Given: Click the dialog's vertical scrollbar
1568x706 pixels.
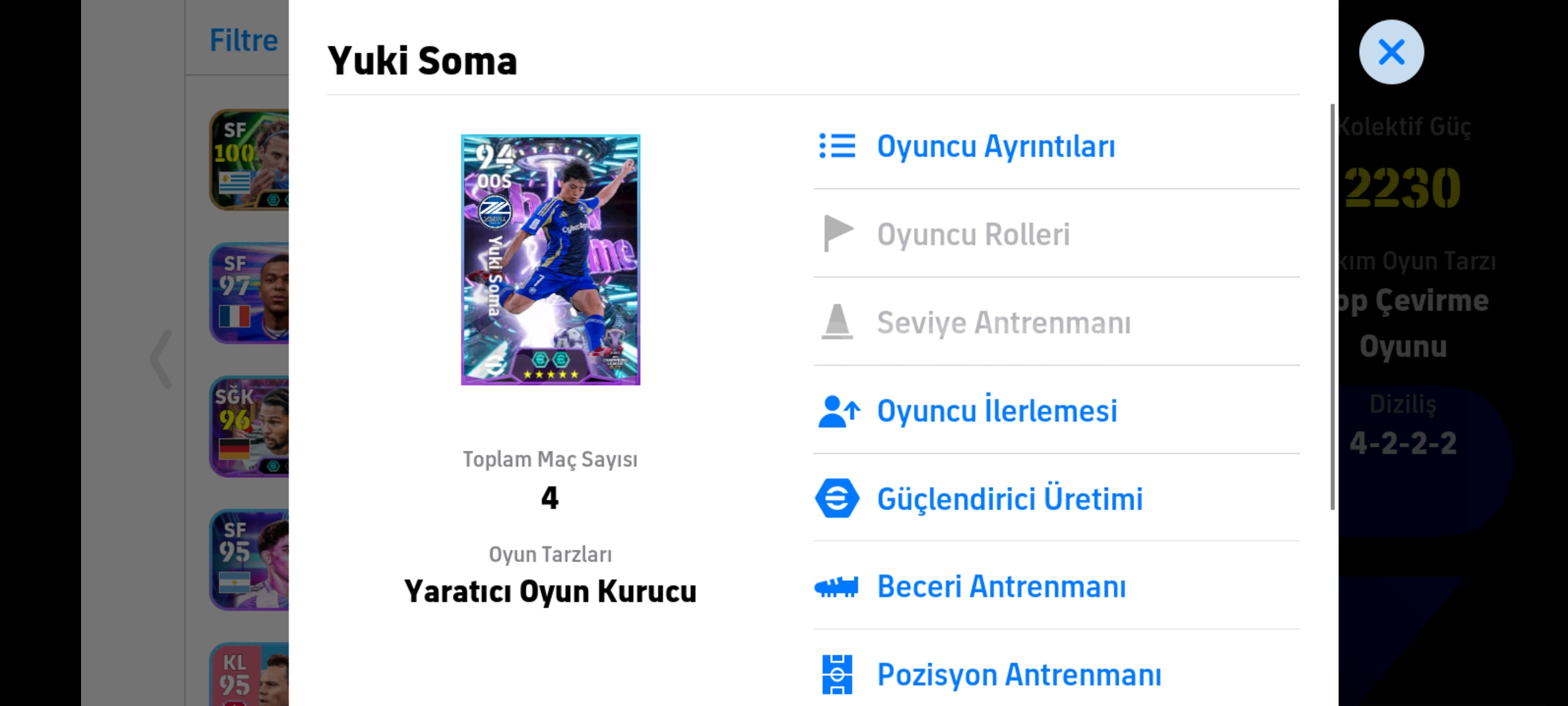Looking at the screenshot, I should click(x=1332, y=306).
